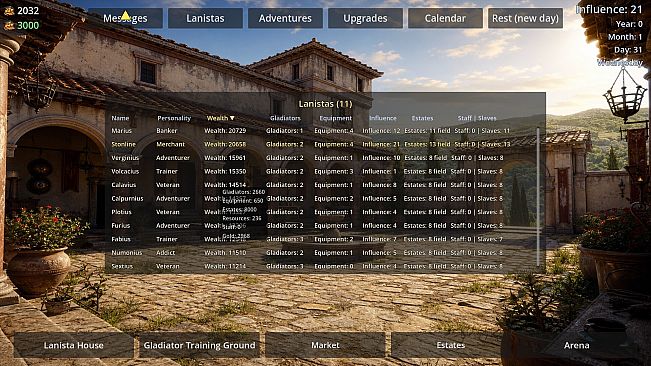Open the Messages menu
Image resolution: width=651 pixels, height=366 pixels.
[x=125, y=18]
